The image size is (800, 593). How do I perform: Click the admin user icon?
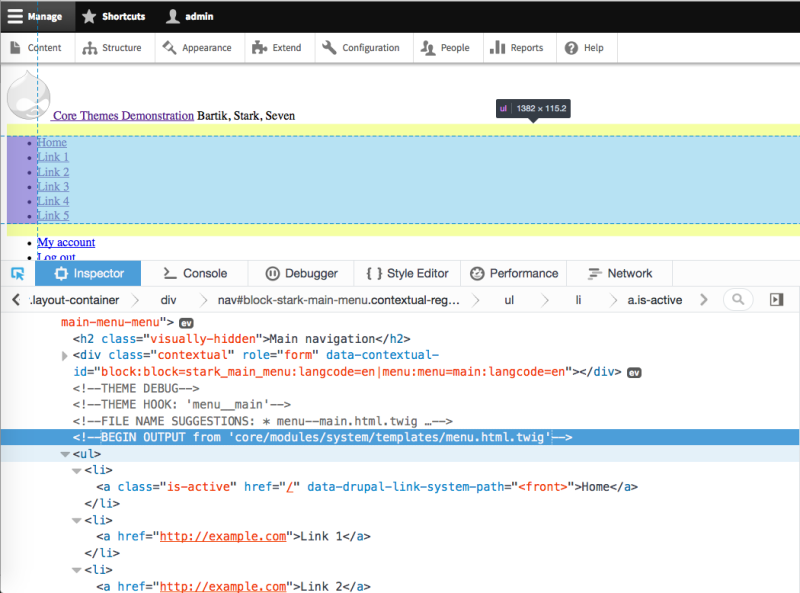(x=172, y=16)
